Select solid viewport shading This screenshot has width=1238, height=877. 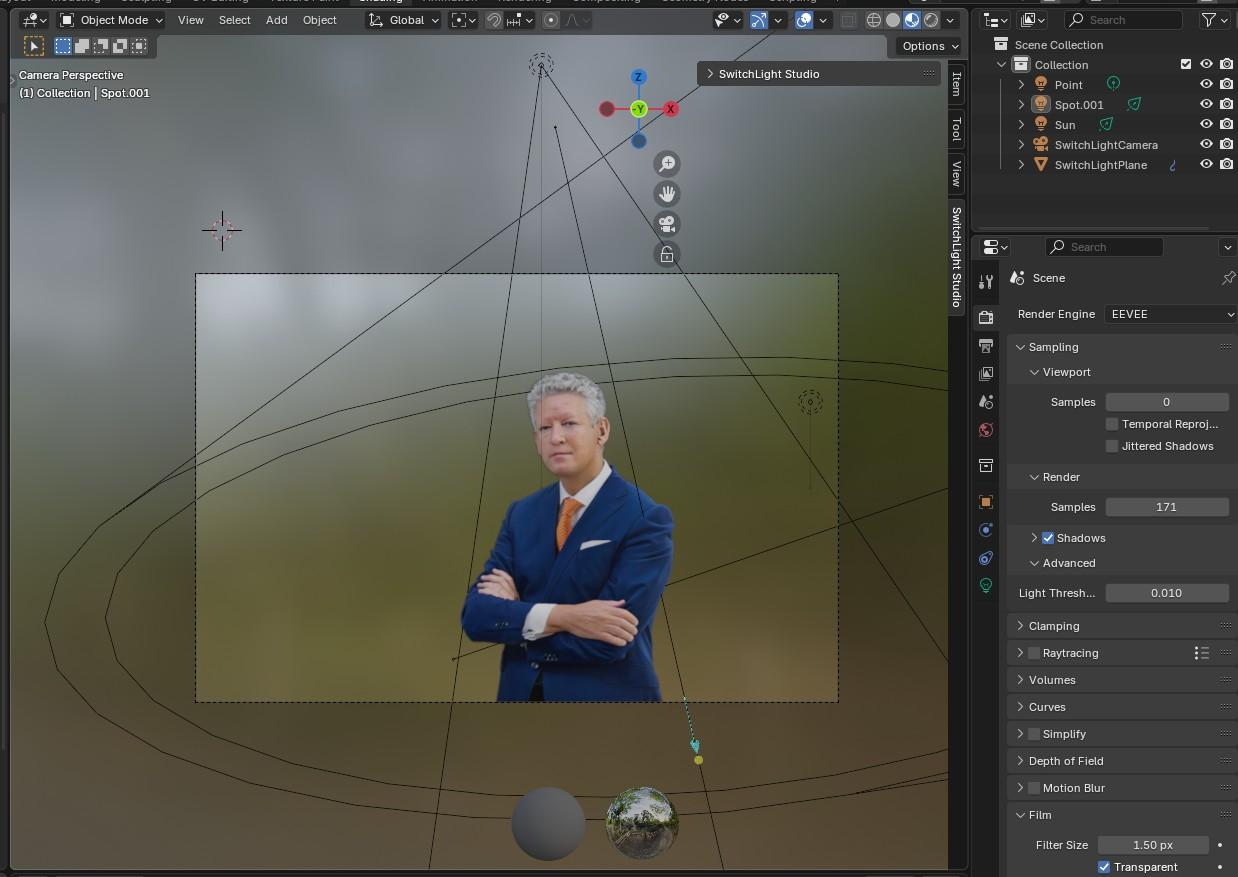click(893, 20)
